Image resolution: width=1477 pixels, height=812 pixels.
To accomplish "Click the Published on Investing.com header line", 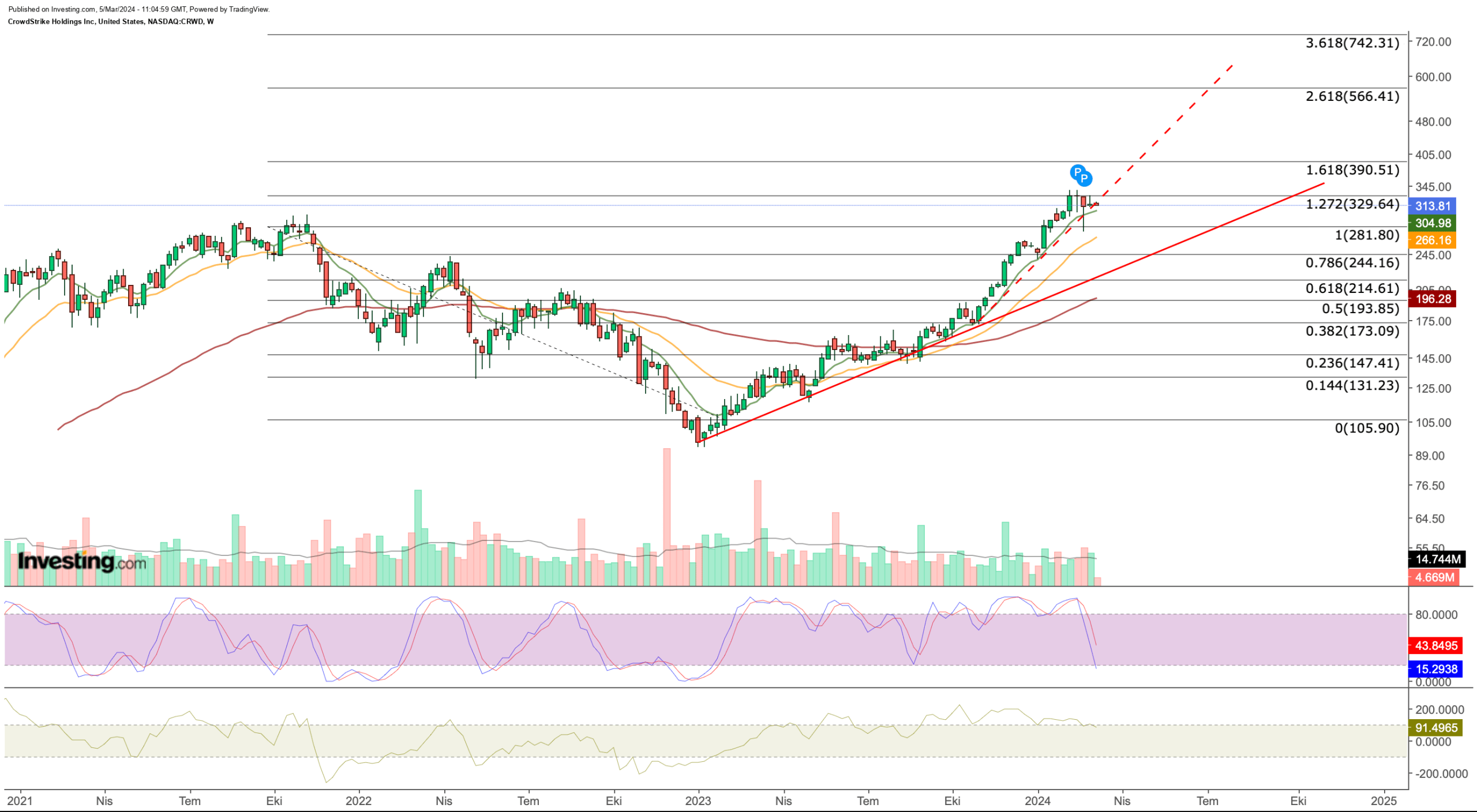I will click(x=138, y=9).
